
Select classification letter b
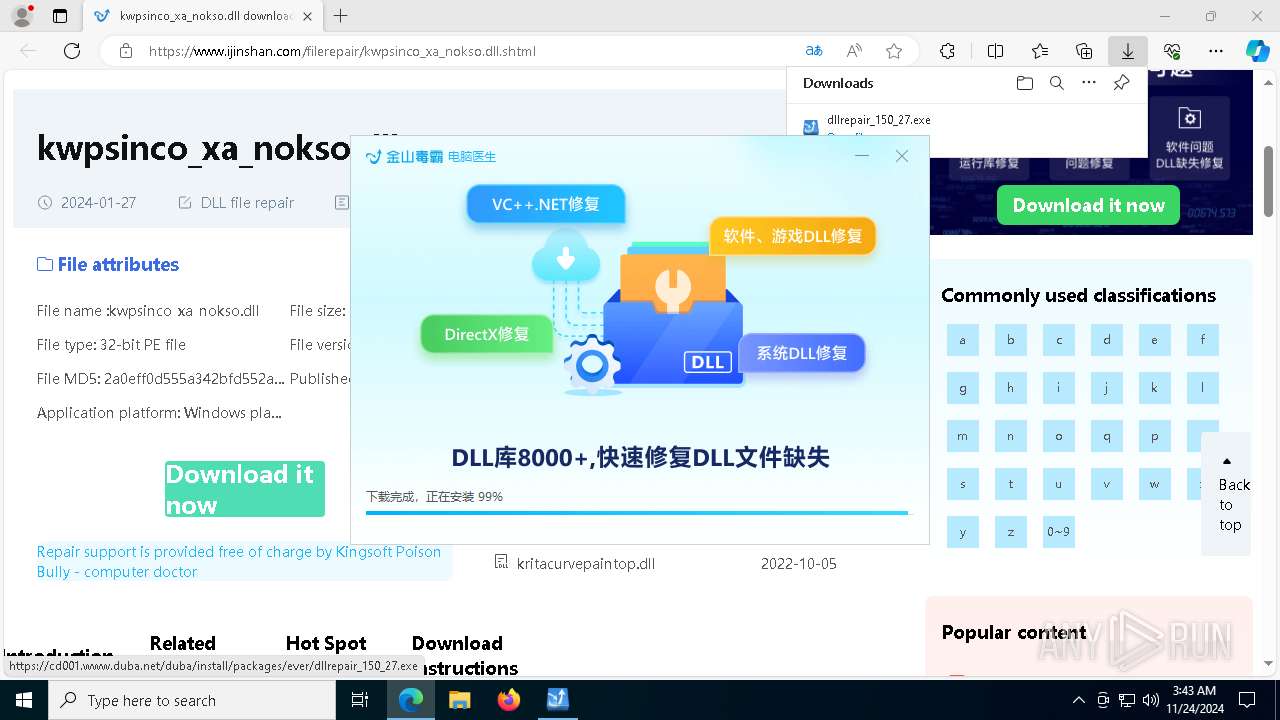tap(1011, 340)
